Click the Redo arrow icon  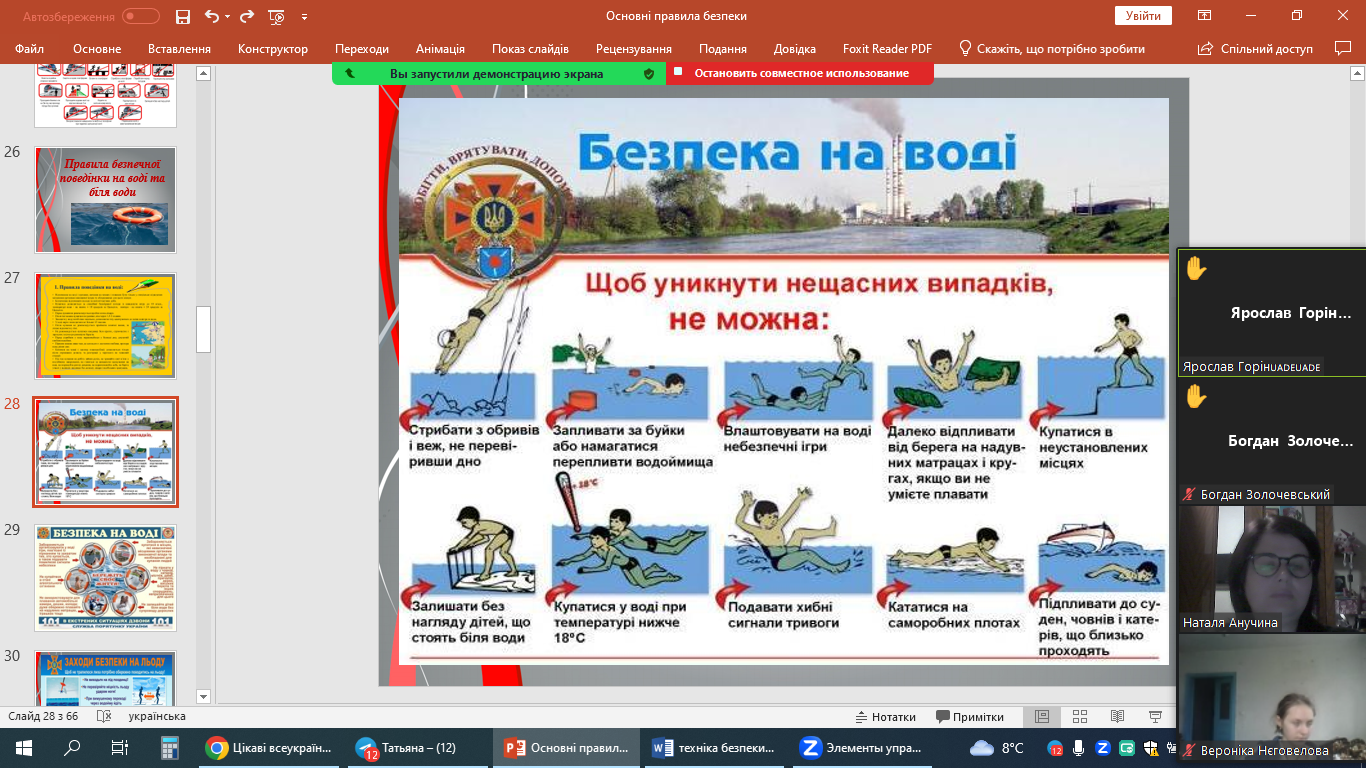click(x=248, y=16)
